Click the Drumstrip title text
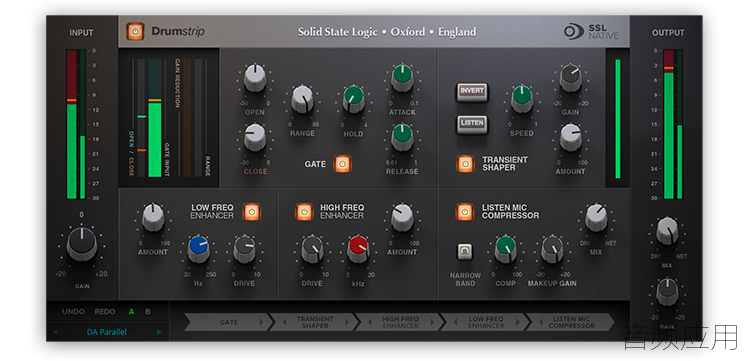Screen dimensions: 750x361 coord(178,32)
